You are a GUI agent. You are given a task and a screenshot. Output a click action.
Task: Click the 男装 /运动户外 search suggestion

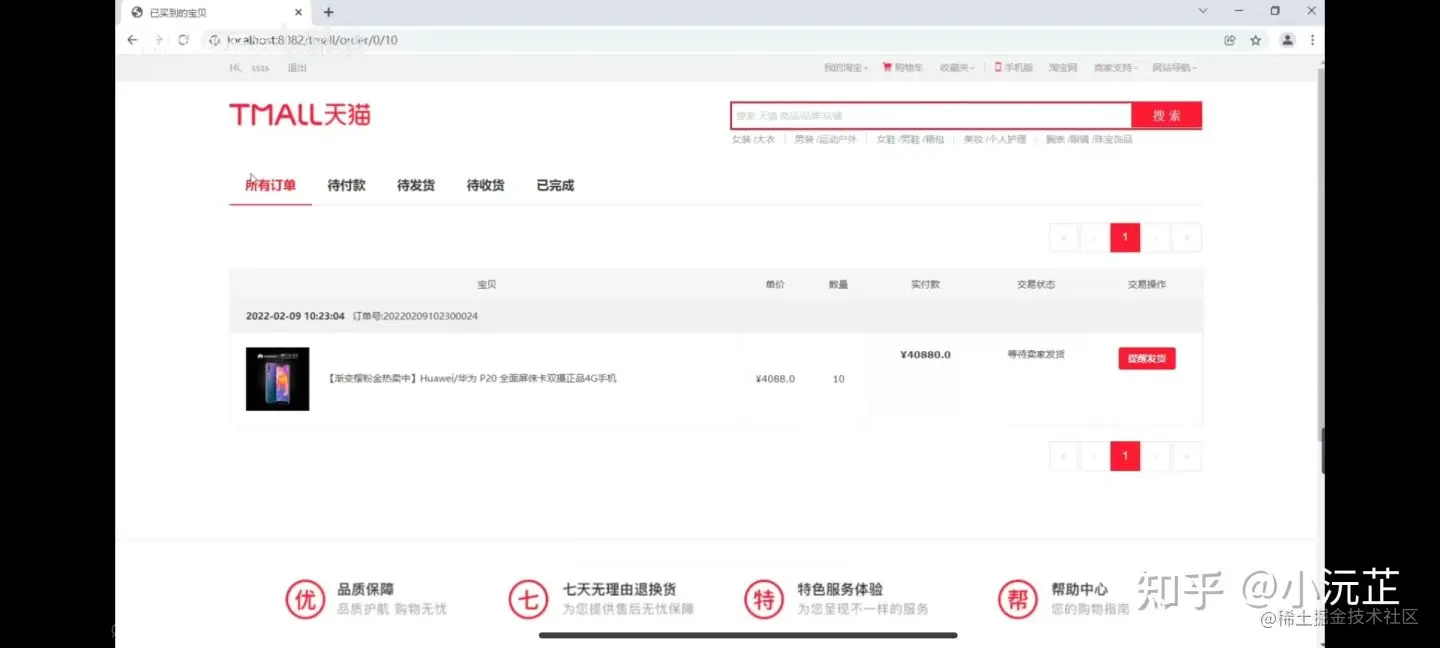coord(825,139)
